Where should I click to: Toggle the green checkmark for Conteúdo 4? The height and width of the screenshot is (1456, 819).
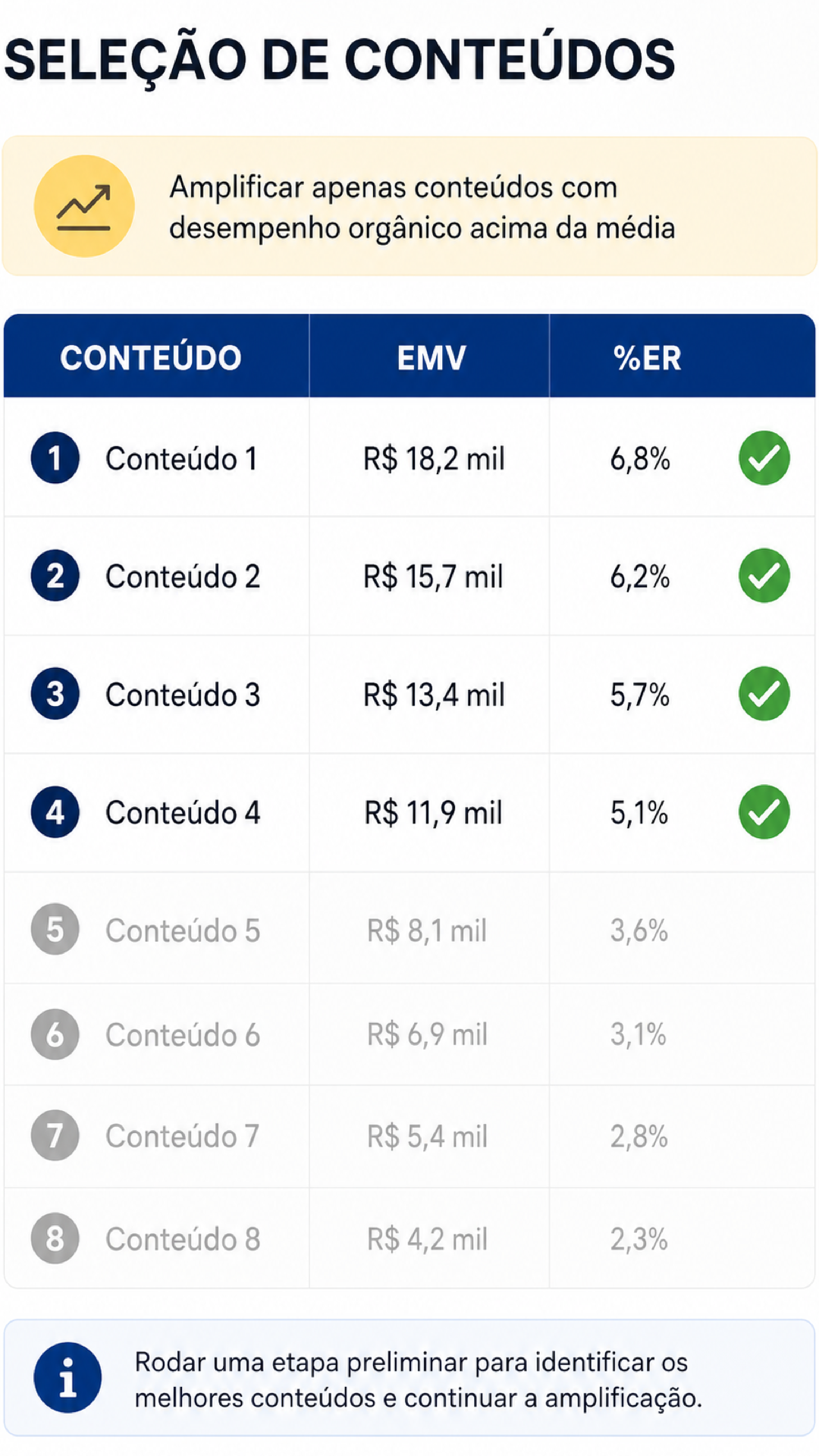click(x=764, y=812)
